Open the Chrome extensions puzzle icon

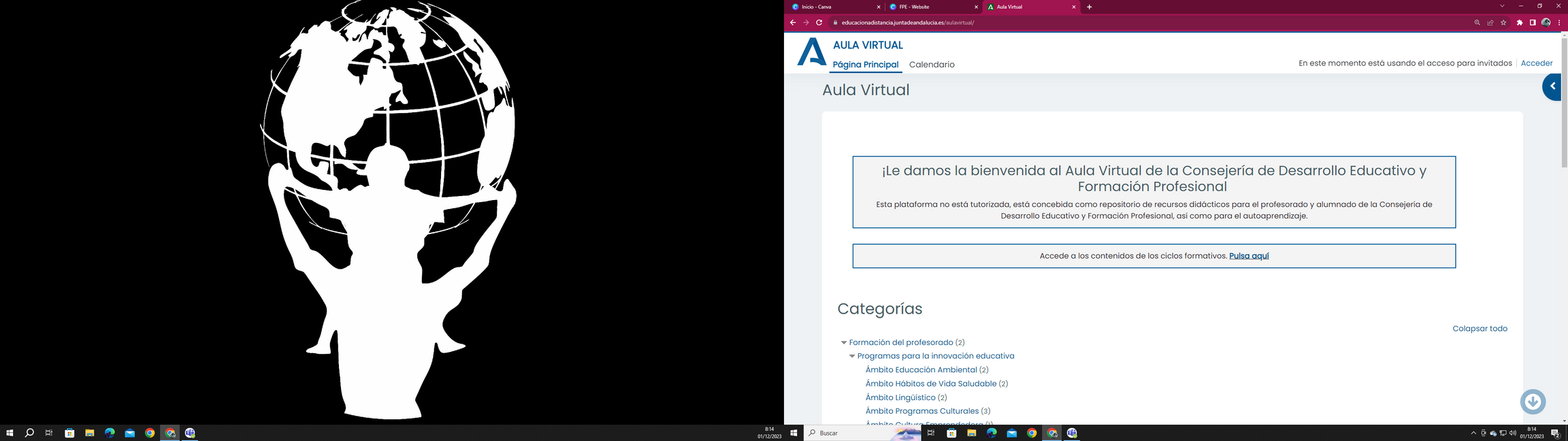pos(1520,22)
